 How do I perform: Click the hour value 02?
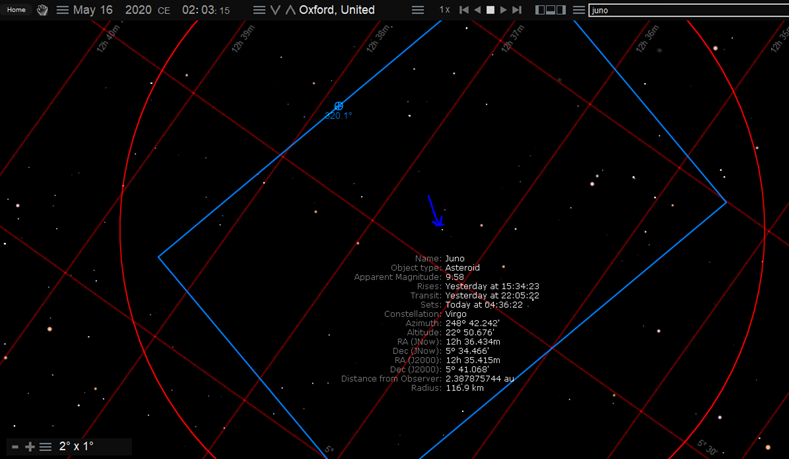tap(190, 10)
